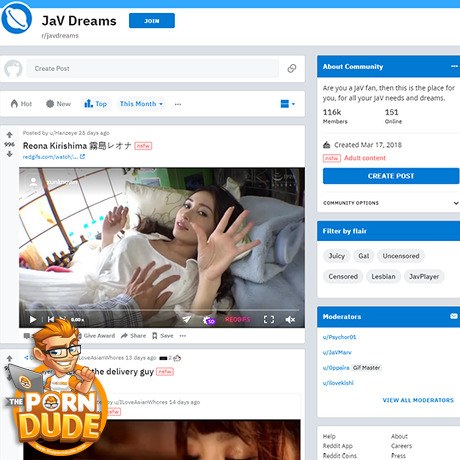Click the 151 Online count
Image resolution: width=460 pixels, height=460 pixels.
393,116
